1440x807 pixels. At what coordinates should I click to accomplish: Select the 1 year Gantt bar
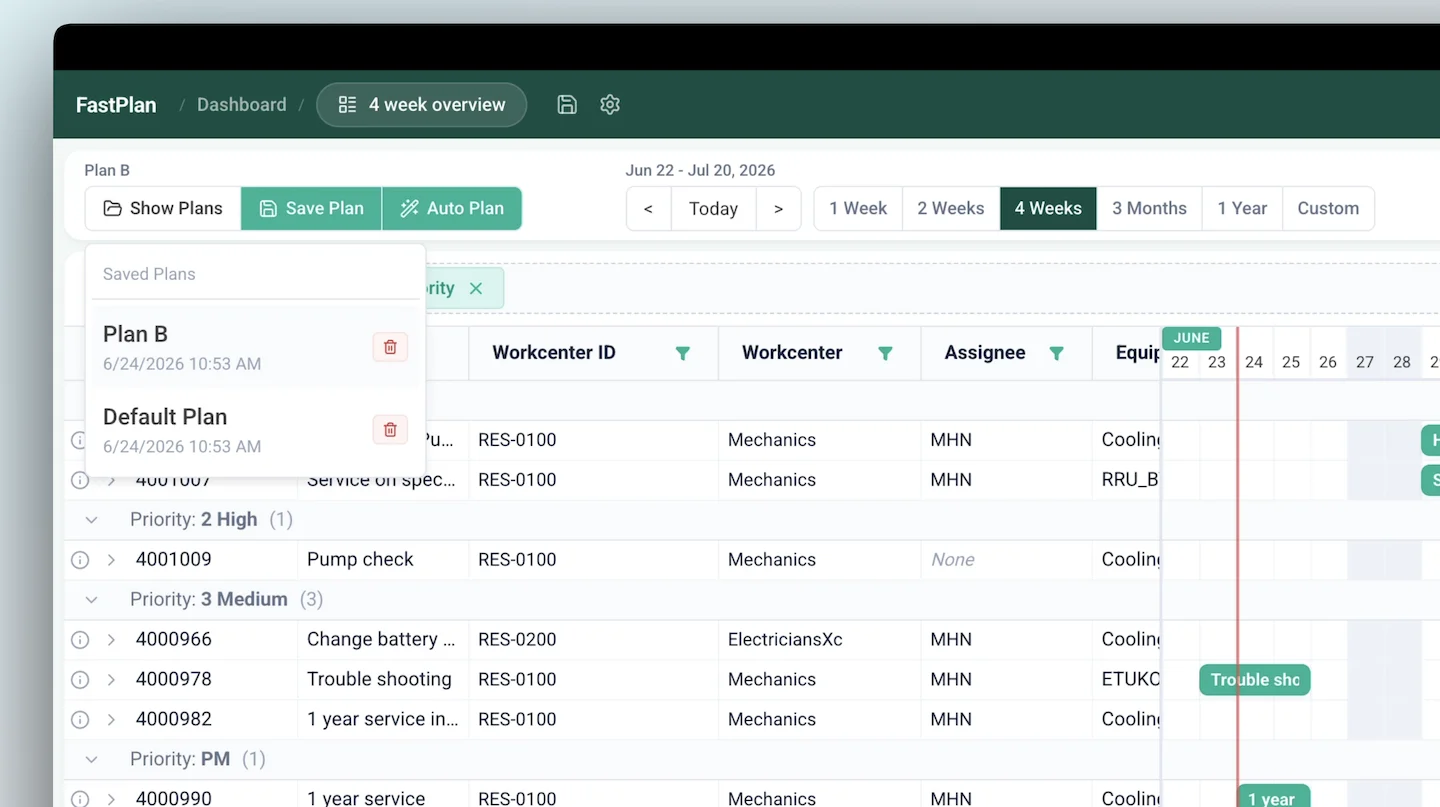pos(1273,797)
